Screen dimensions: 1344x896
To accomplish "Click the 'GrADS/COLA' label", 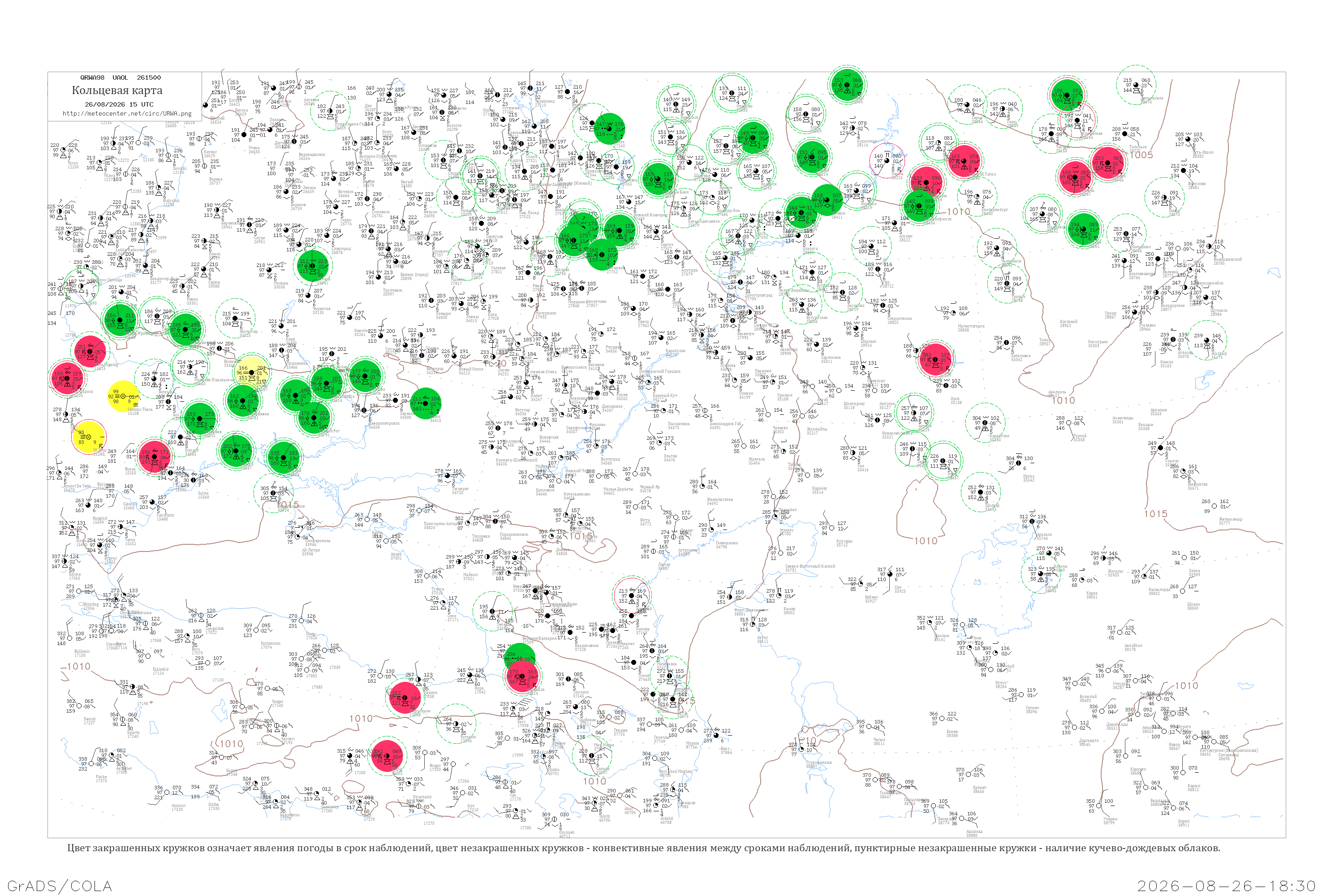I will pos(60,886).
